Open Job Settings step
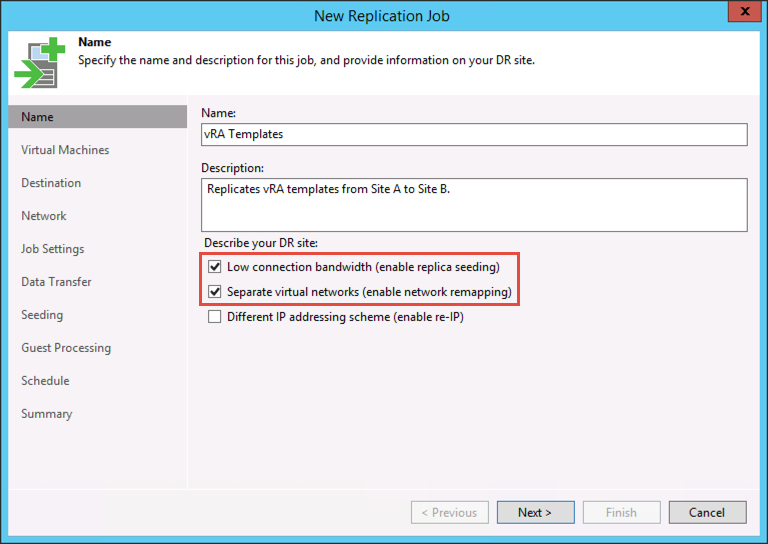The width and height of the screenshot is (768, 544). coord(53,249)
